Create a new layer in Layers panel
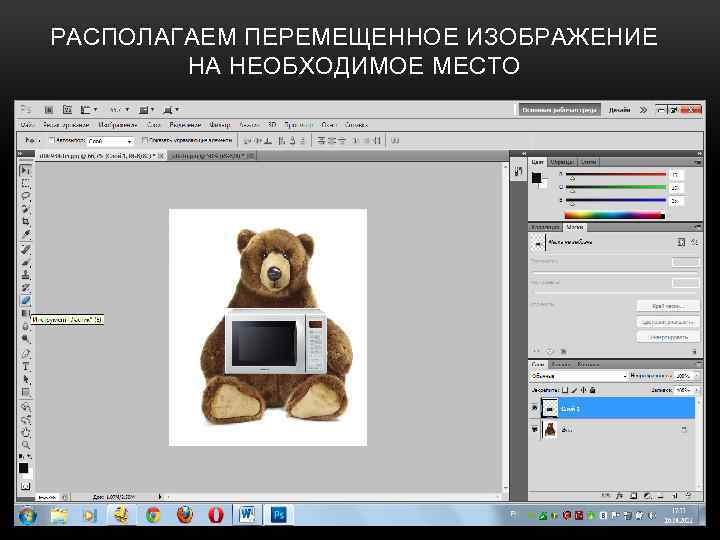 pyautogui.click(x=675, y=495)
